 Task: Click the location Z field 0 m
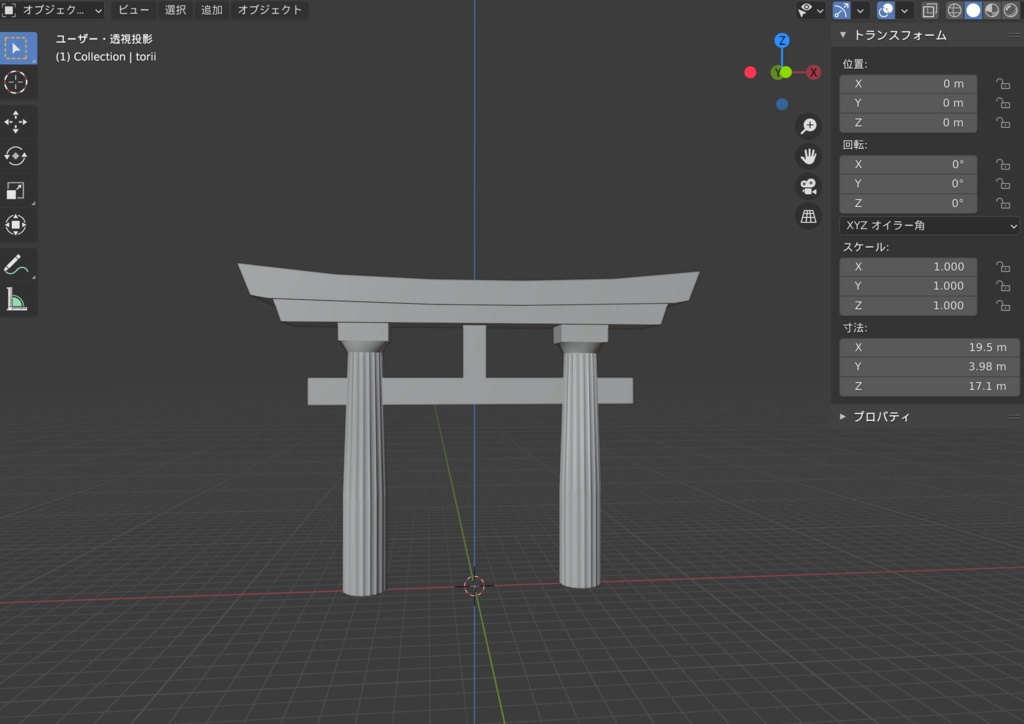click(908, 123)
